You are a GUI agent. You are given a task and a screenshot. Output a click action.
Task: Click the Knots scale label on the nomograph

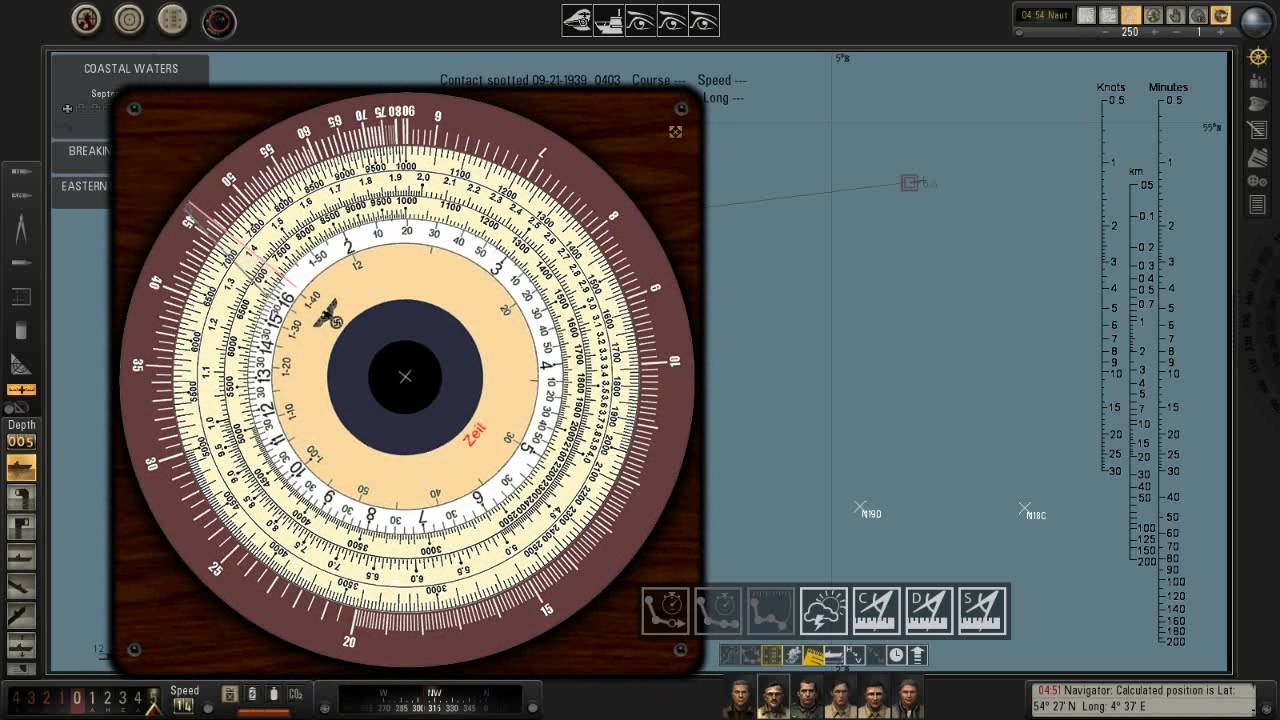(x=1111, y=88)
